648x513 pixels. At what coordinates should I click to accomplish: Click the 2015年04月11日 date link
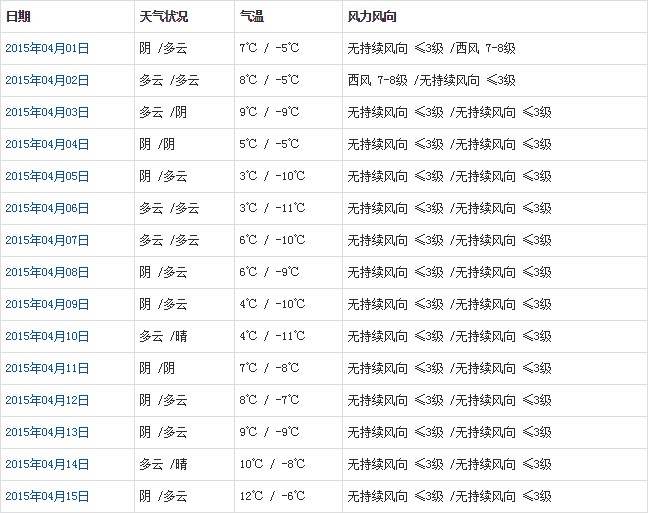pyautogui.click(x=47, y=368)
